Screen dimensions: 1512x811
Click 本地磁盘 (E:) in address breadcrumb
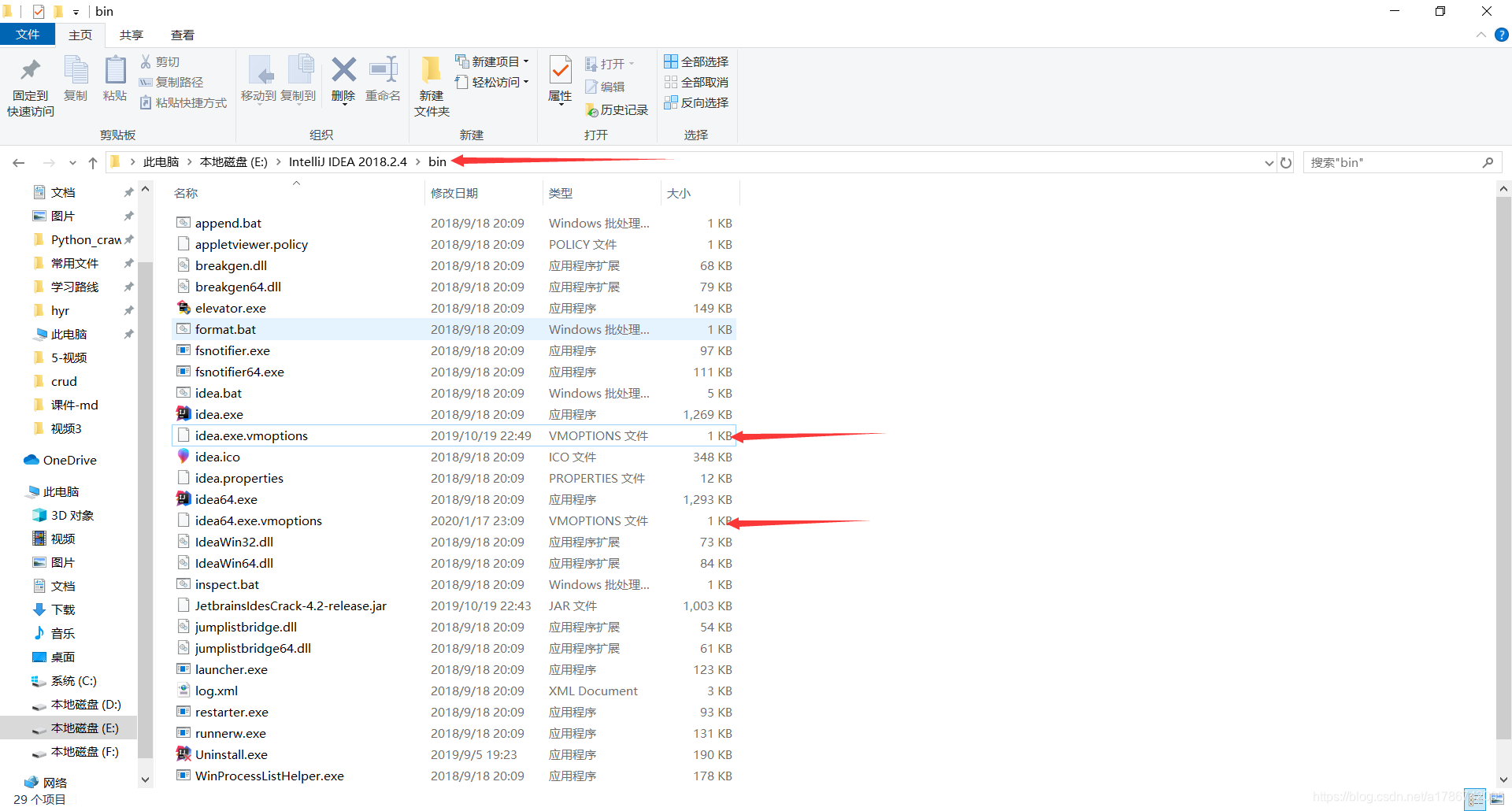pos(234,162)
